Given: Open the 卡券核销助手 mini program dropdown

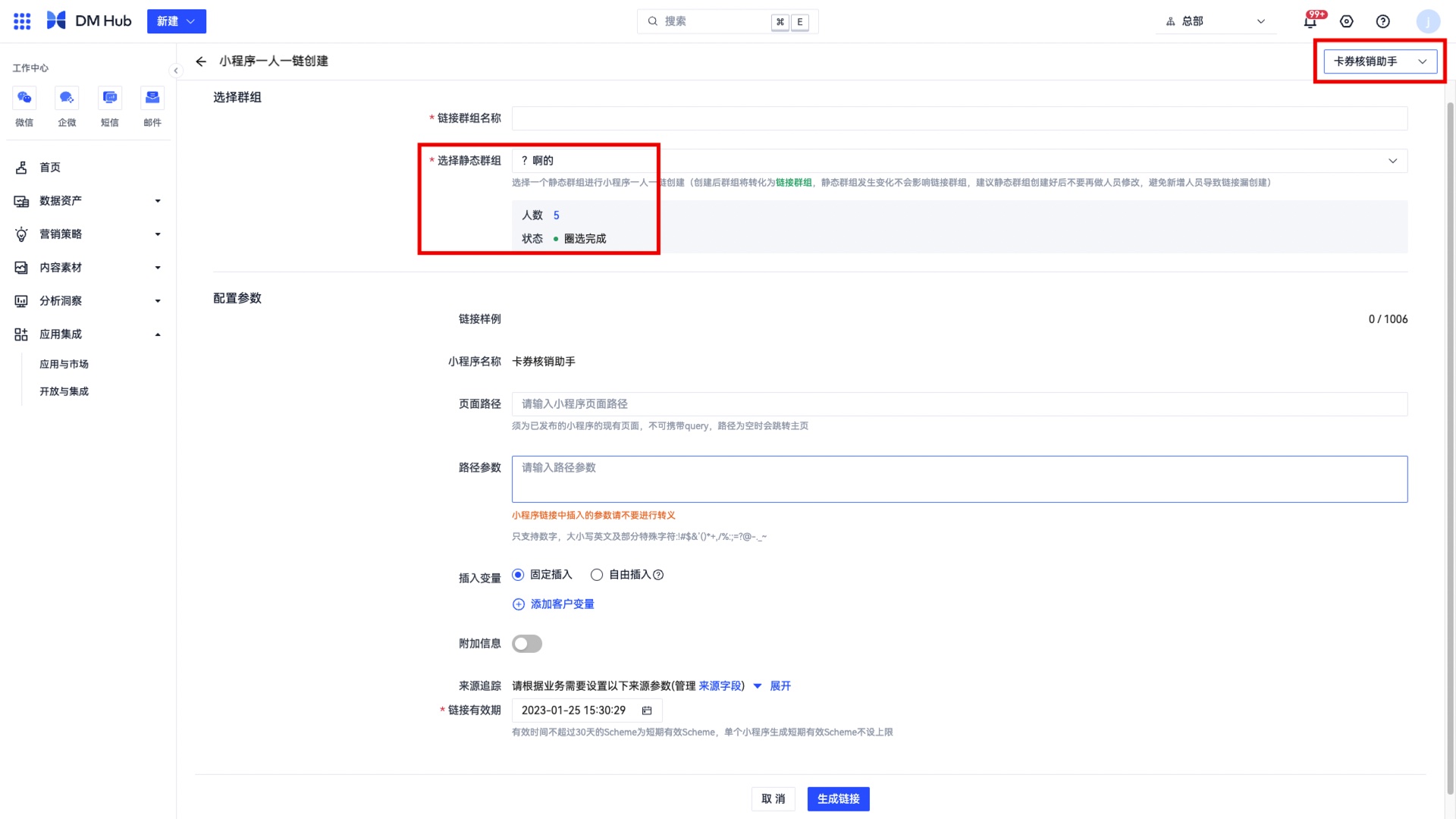Looking at the screenshot, I should [x=1380, y=61].
